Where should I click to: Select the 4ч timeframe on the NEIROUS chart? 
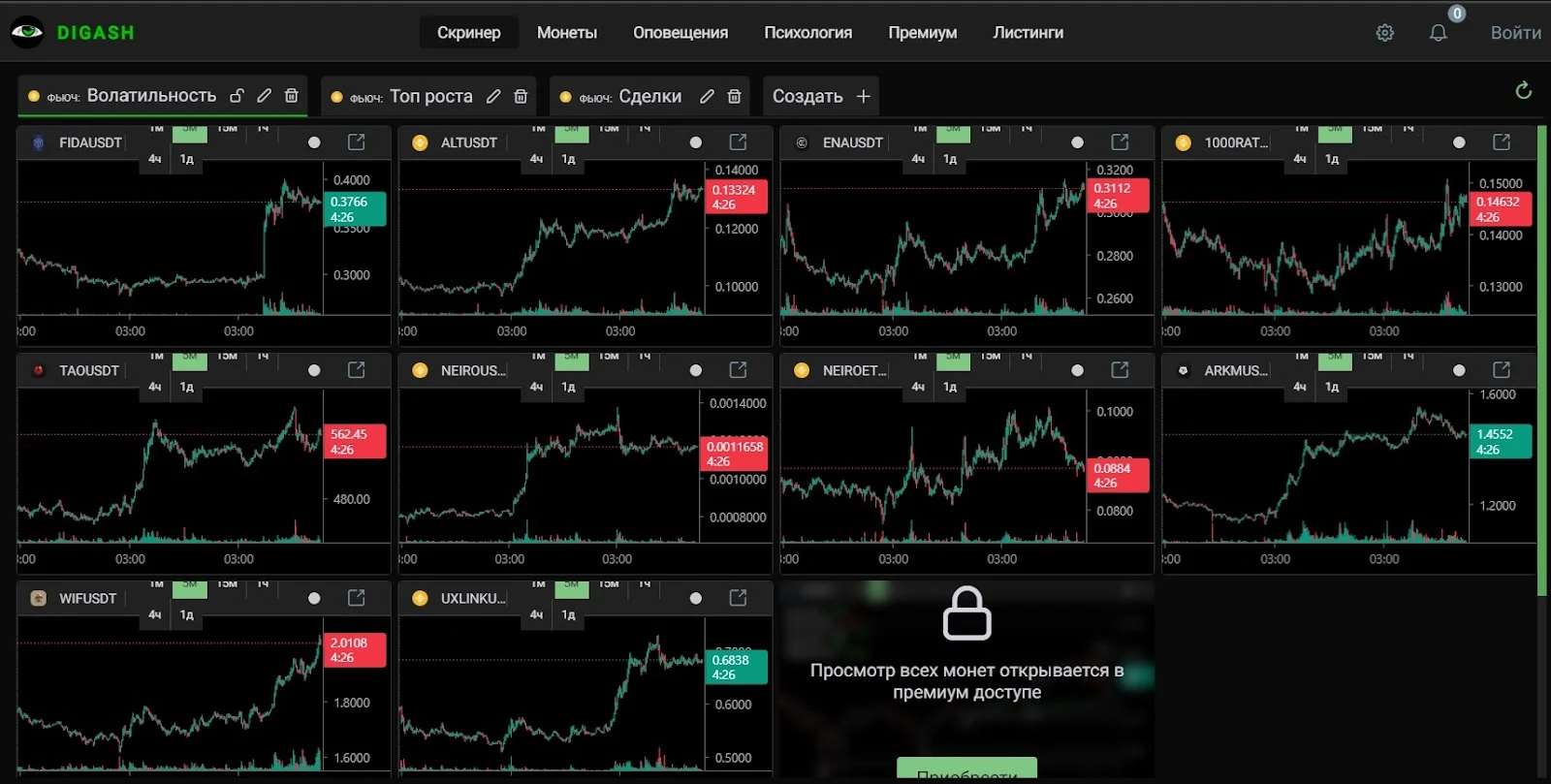click(x=536, y=387)
